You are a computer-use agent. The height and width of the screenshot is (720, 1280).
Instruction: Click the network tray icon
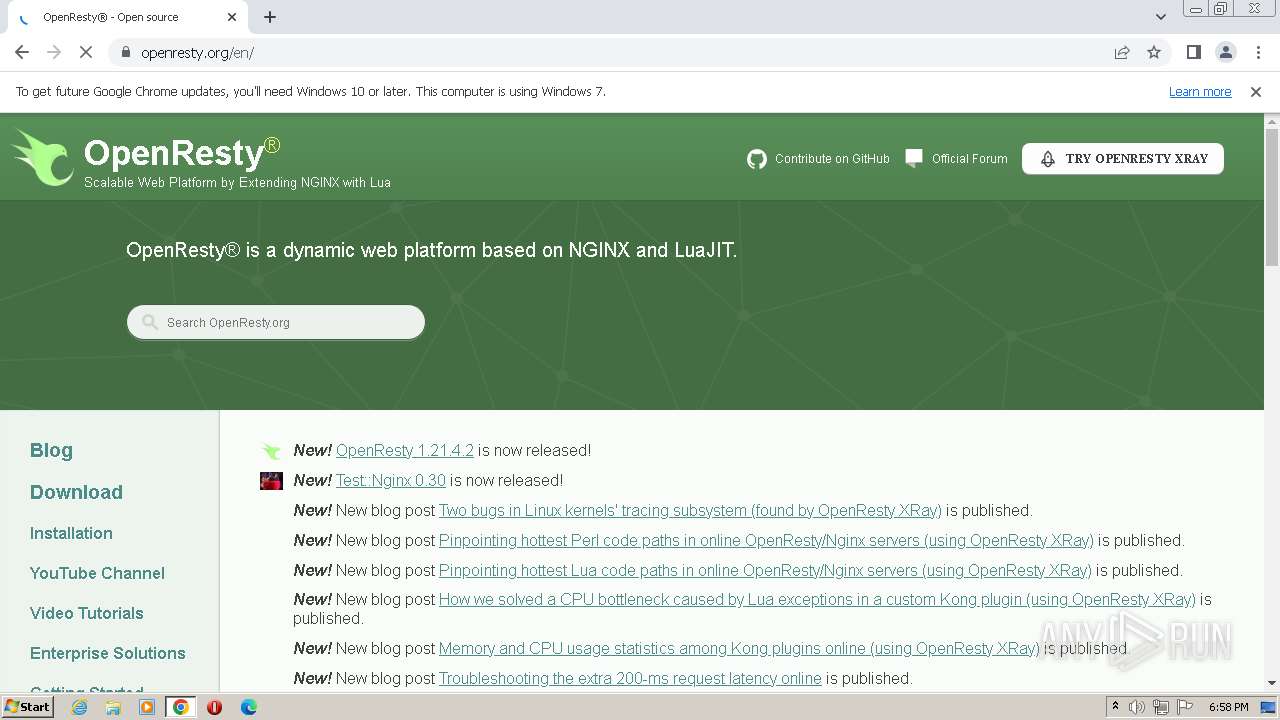click(1160, 707)
